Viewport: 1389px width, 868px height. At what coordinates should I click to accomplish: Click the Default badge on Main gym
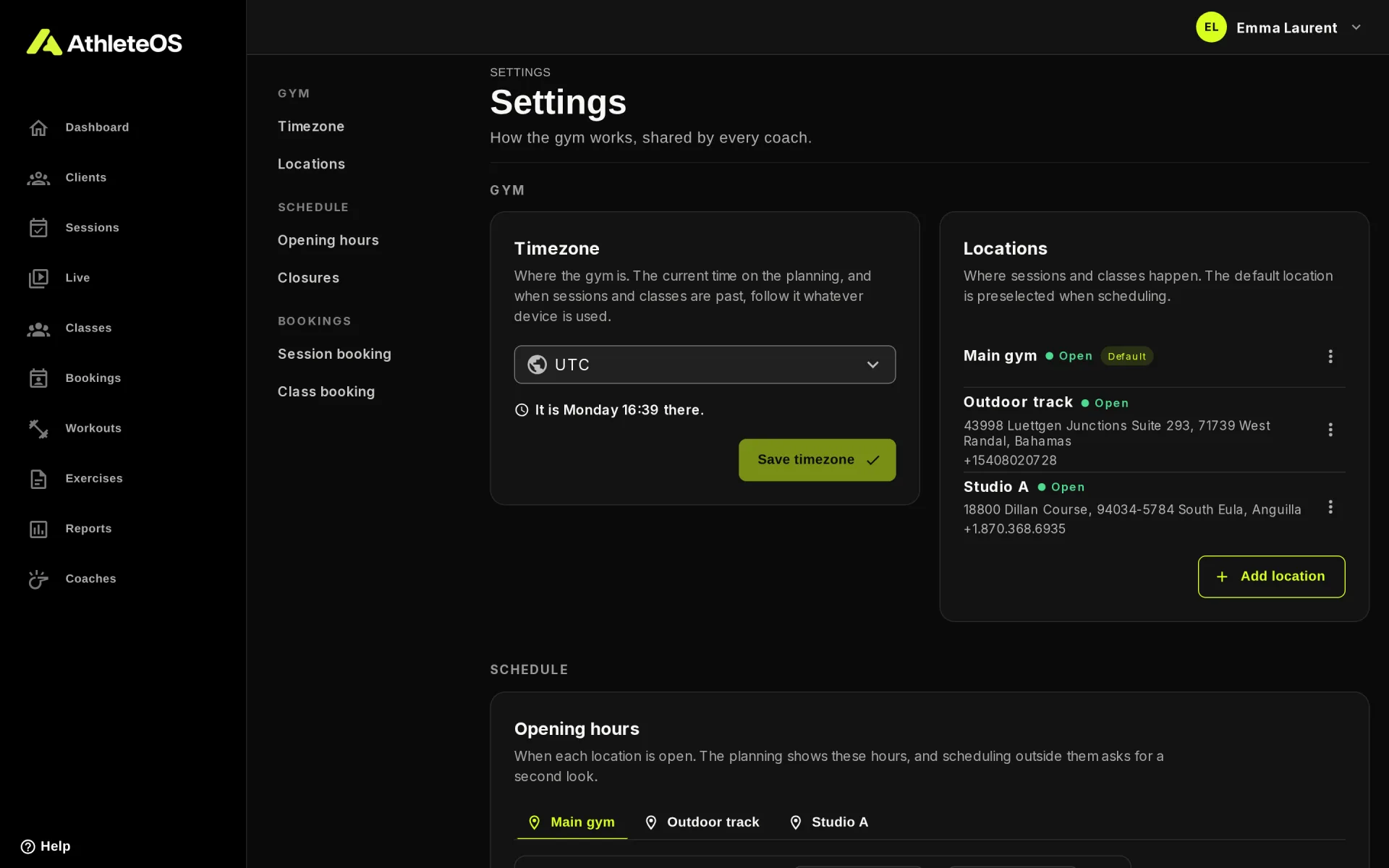coord(1126,357)
